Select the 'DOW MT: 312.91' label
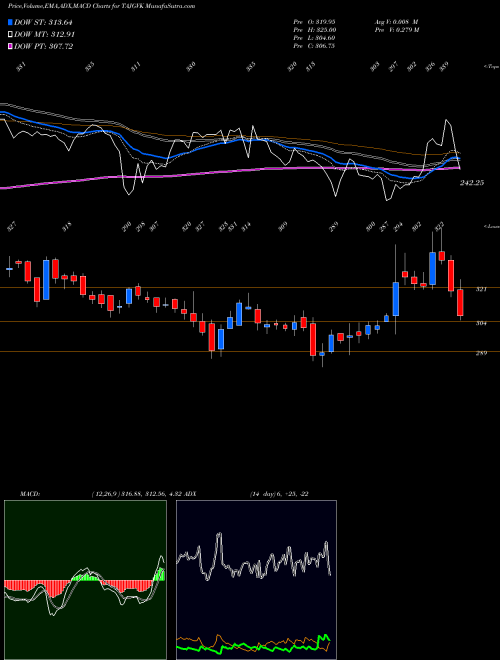The width and height of the screenshot is (500, 660). pyautogui.click(x=45, y=34)
